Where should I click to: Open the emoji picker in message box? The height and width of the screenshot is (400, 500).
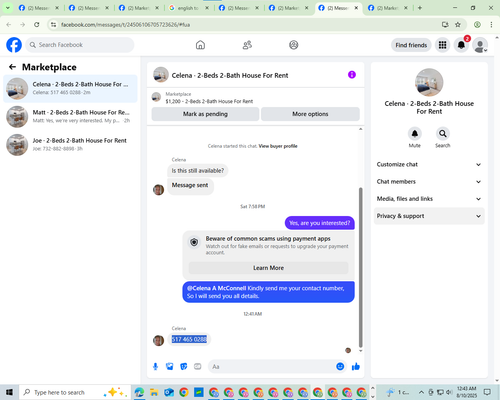[340, 367]
